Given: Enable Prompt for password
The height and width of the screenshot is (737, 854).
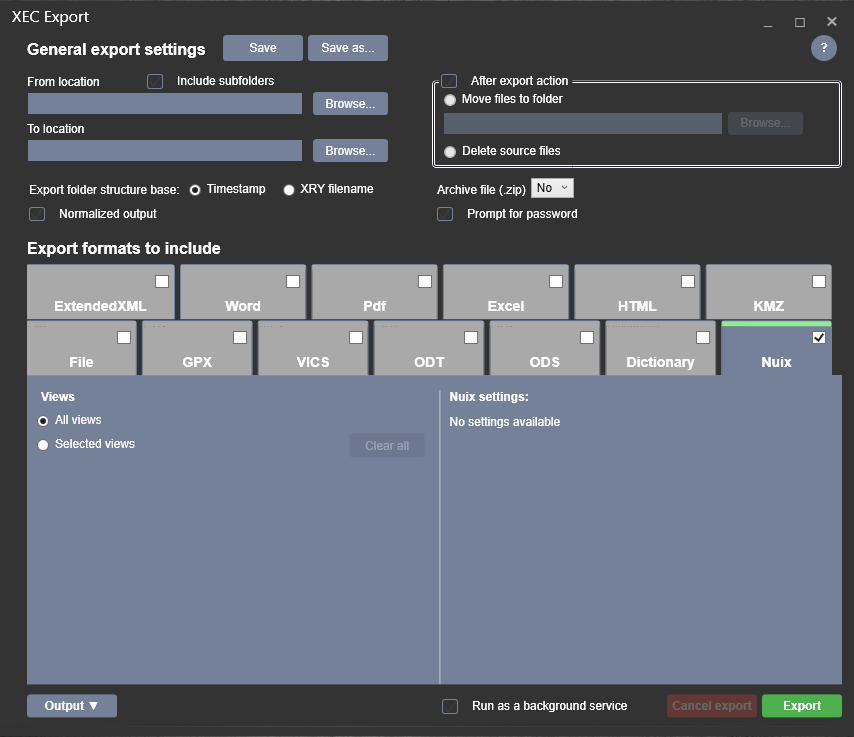Looking at the screenshot, I should 444,213.
